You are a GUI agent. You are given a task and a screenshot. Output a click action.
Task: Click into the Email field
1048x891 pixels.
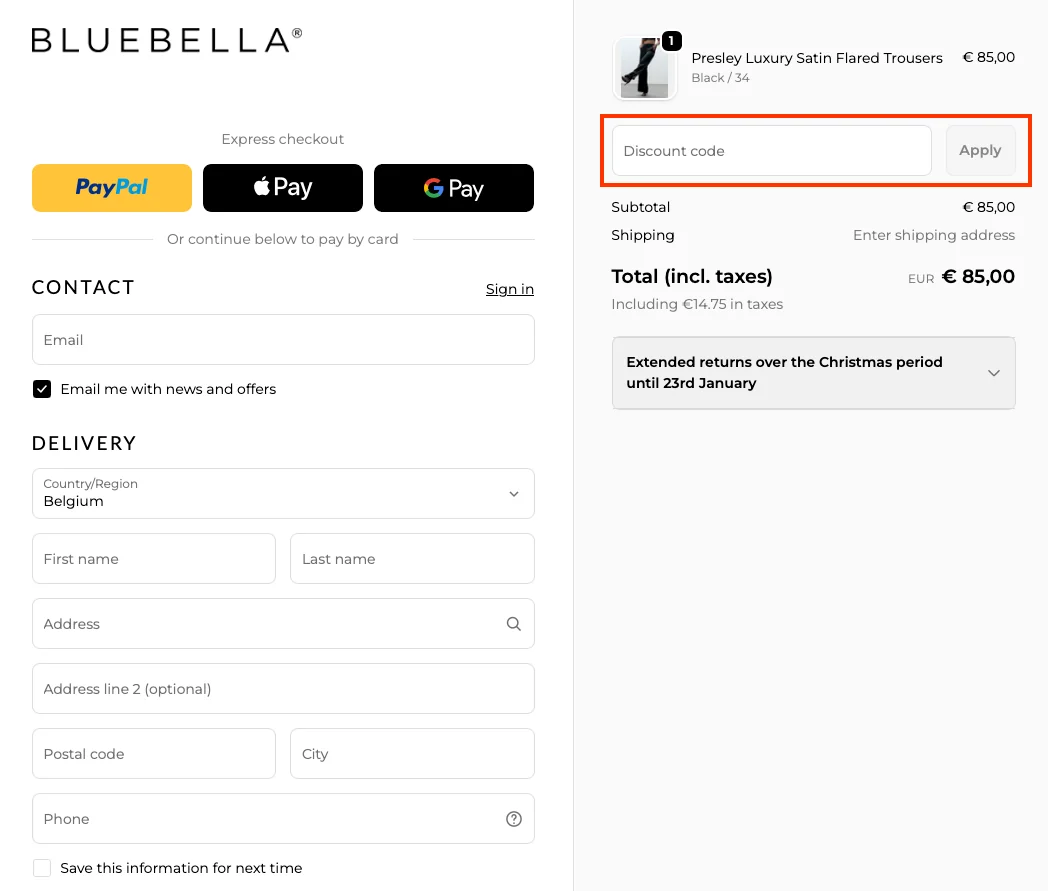283,340
